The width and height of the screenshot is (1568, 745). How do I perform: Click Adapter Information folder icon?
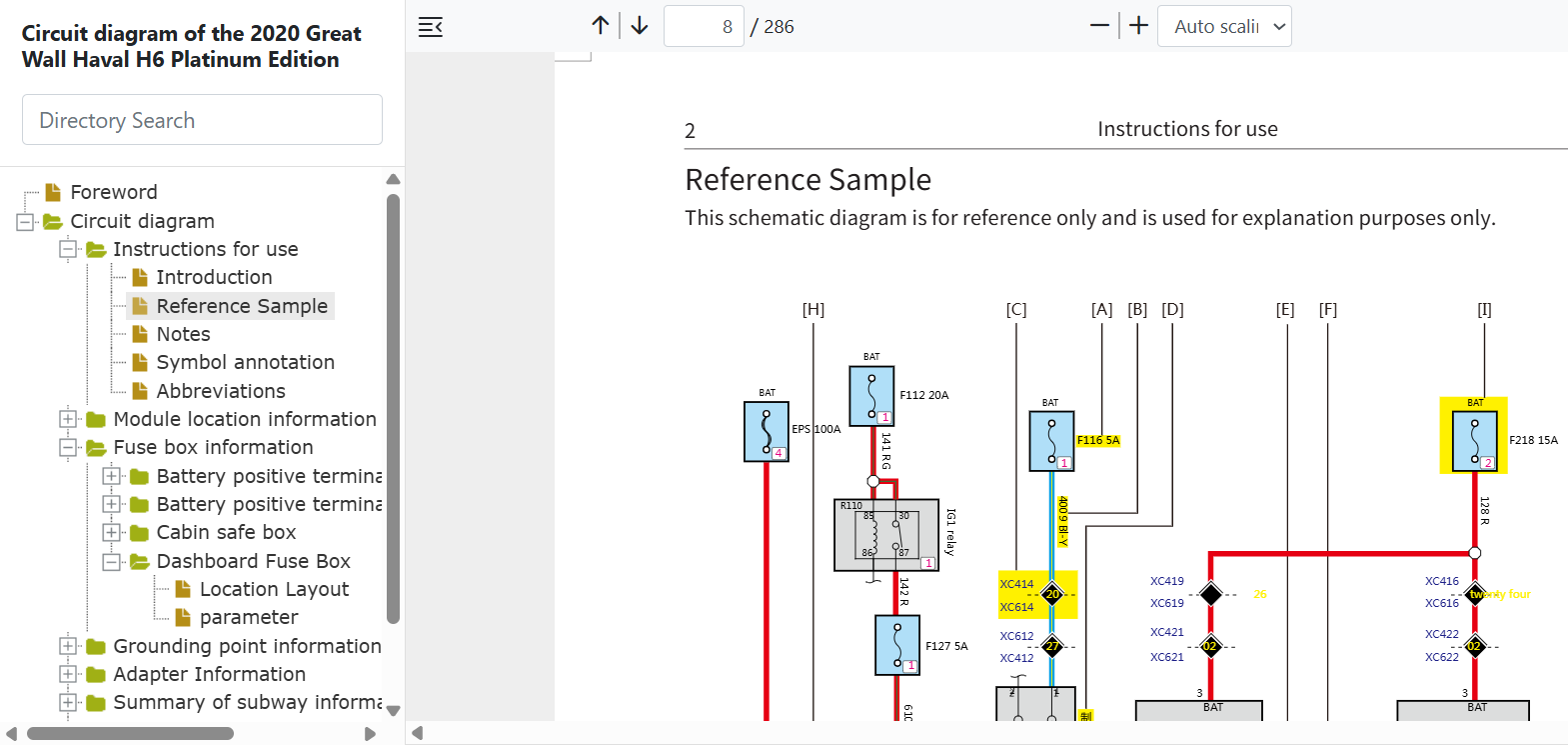point(96,675)
